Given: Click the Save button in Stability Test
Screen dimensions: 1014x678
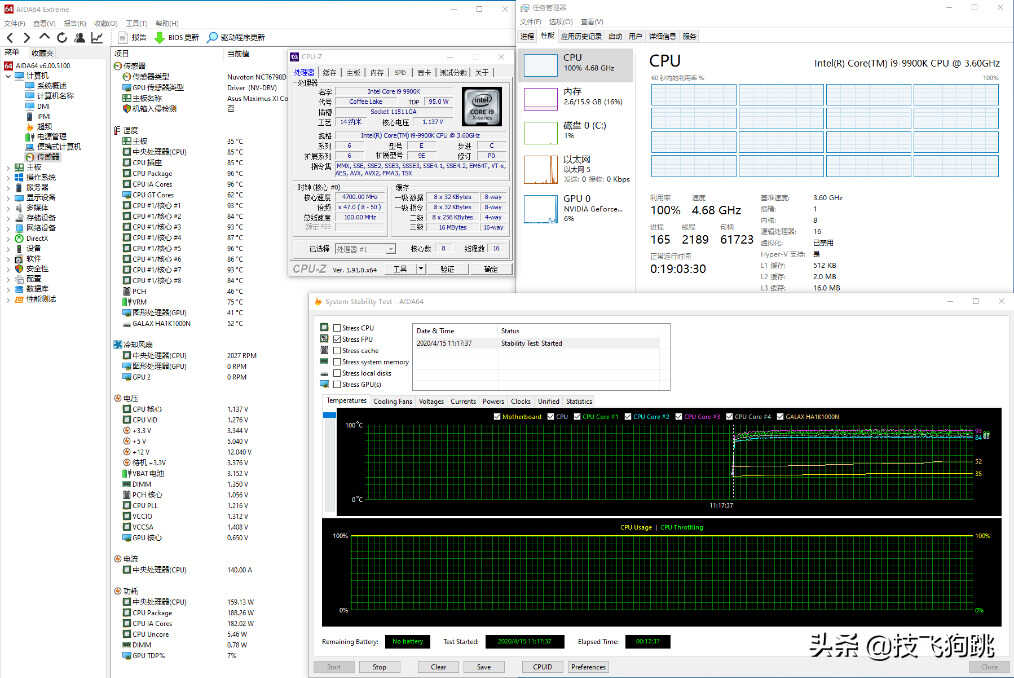Looking at the screenshot, I should (484, 667).
